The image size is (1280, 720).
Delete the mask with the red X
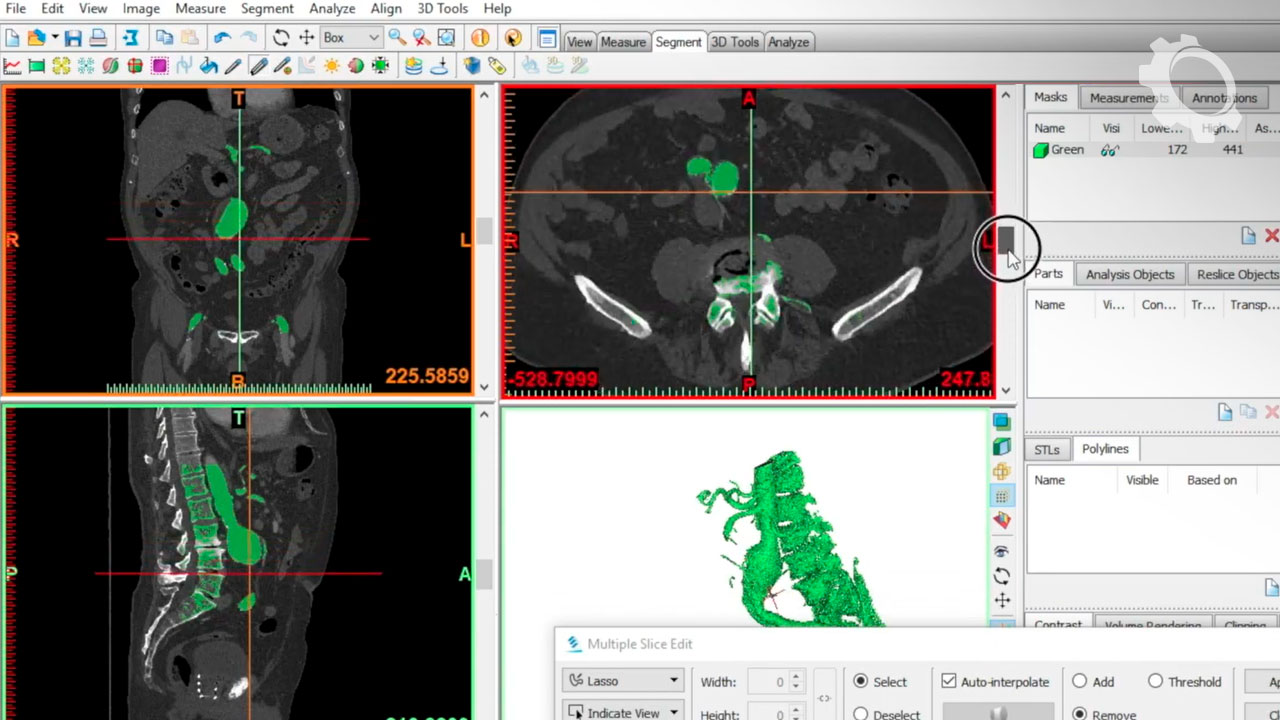click(1271, 236)
